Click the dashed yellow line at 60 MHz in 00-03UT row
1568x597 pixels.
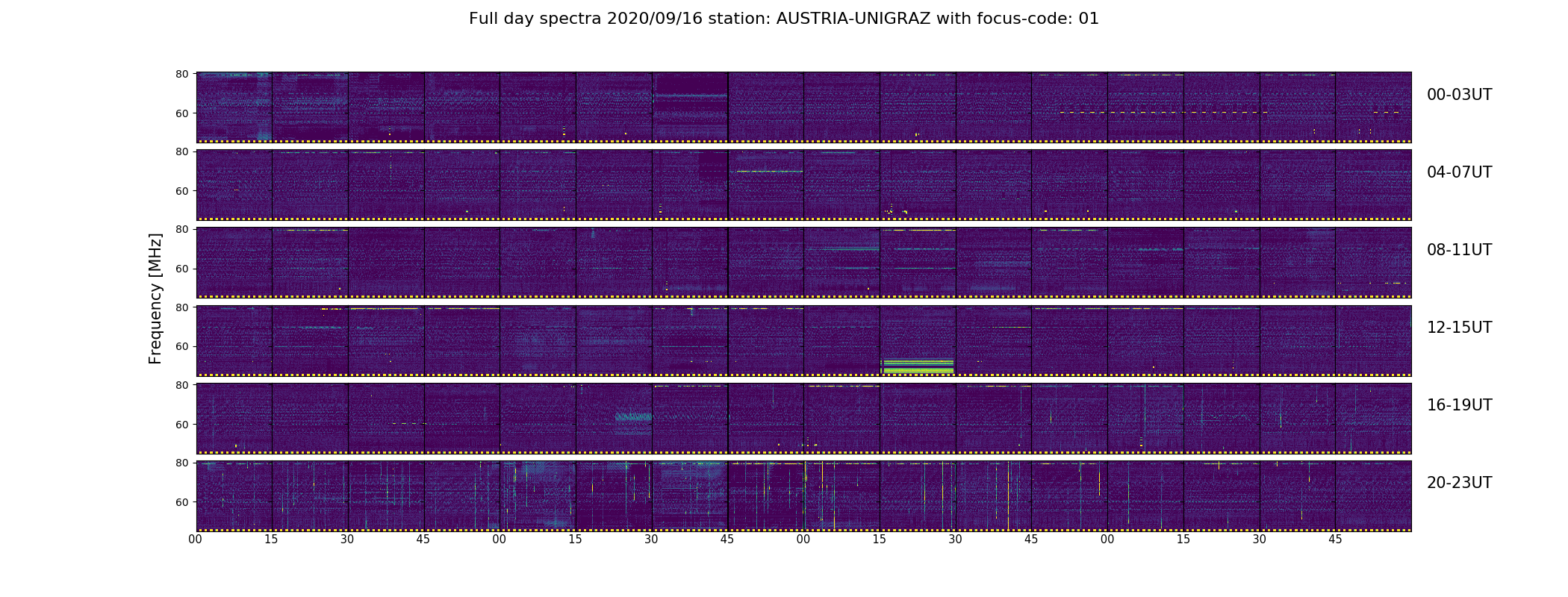(1163, 113)
